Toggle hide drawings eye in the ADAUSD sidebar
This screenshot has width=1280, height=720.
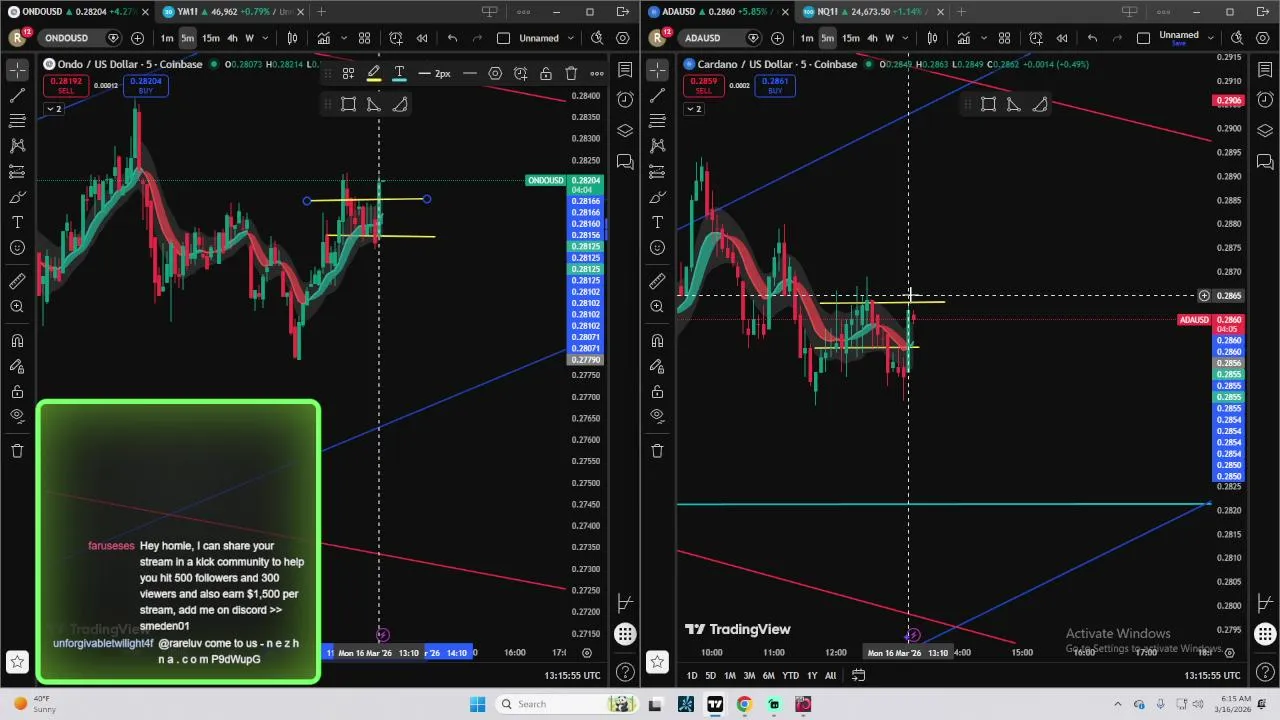click(x=657, y=416)
